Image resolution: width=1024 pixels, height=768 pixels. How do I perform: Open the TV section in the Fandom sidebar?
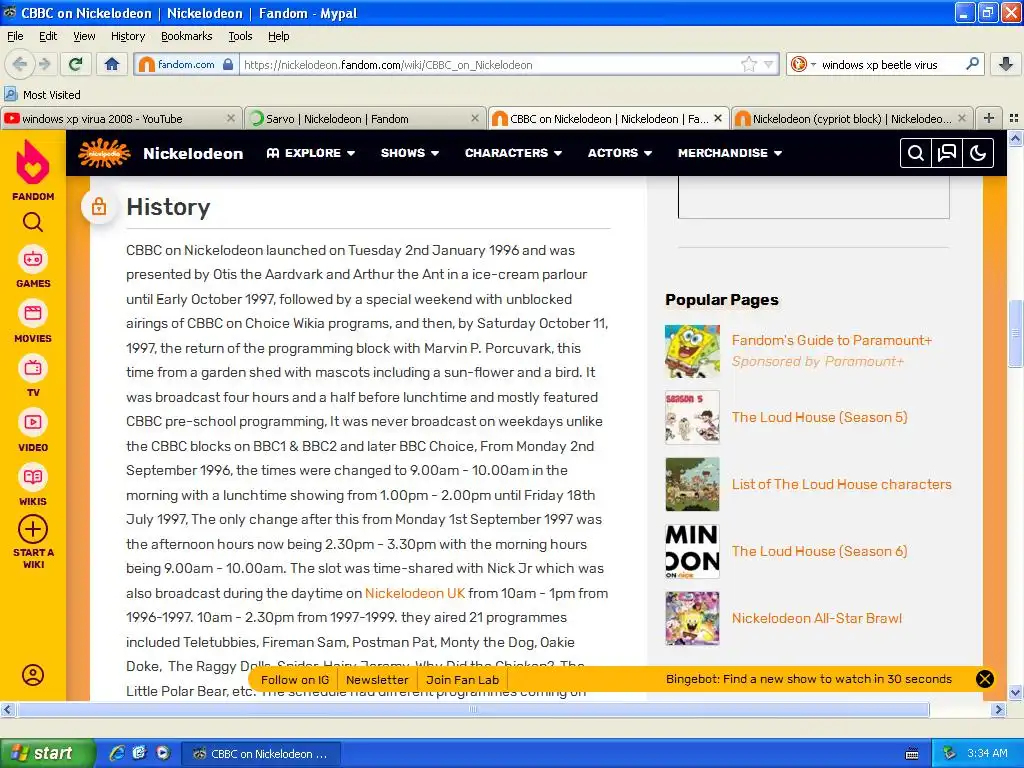coord(33,376)
